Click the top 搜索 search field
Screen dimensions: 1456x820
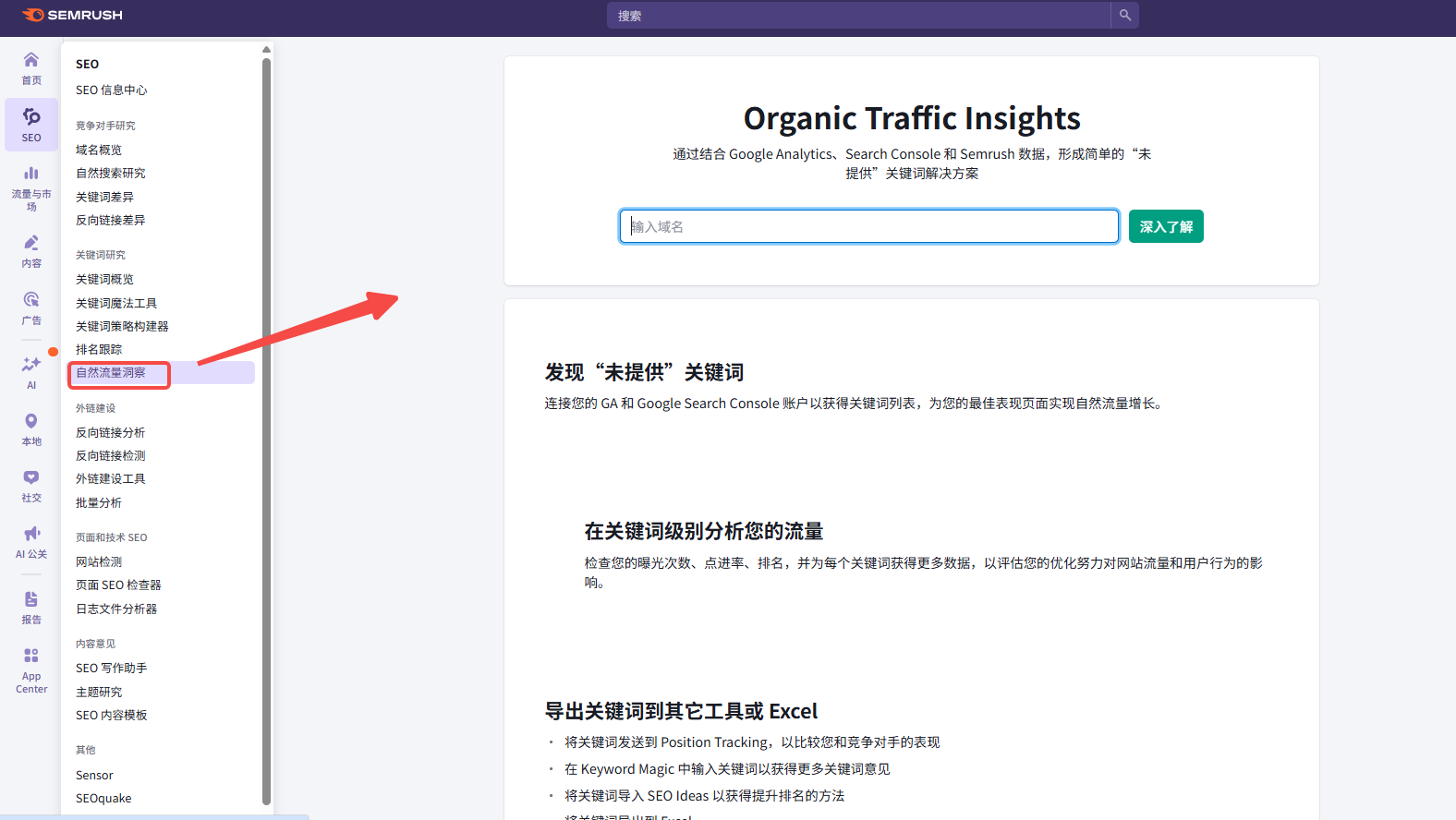(x=859, y=15)
